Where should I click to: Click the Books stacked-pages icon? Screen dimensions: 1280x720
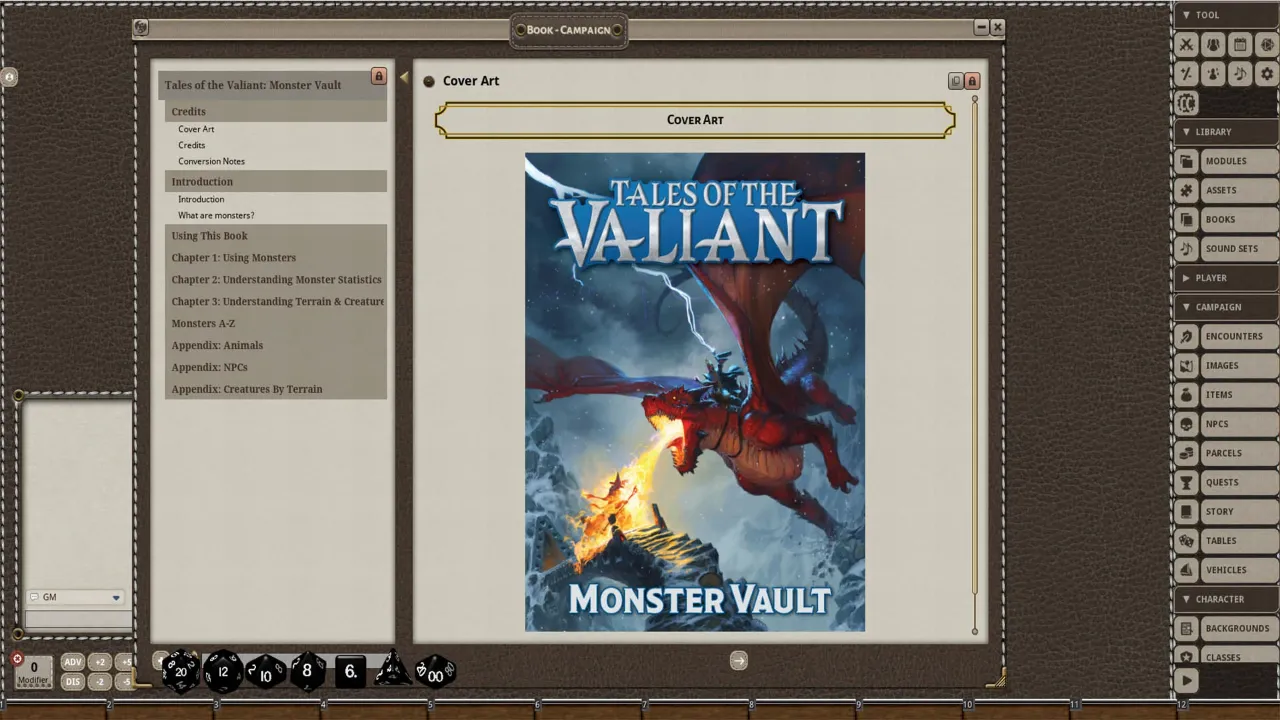1187,219
